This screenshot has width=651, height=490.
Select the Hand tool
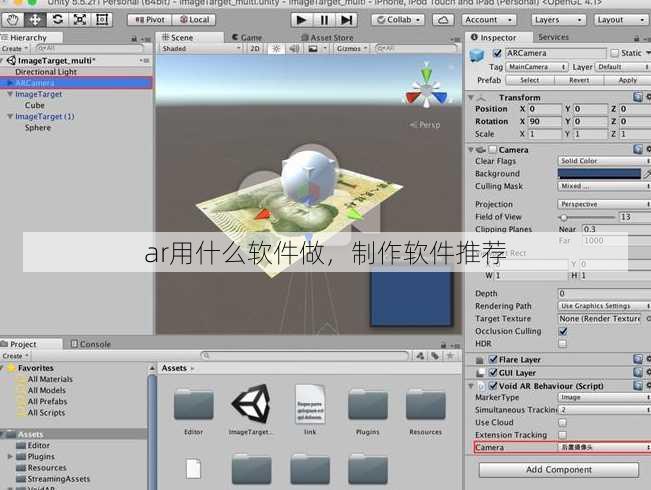(12, 20)
